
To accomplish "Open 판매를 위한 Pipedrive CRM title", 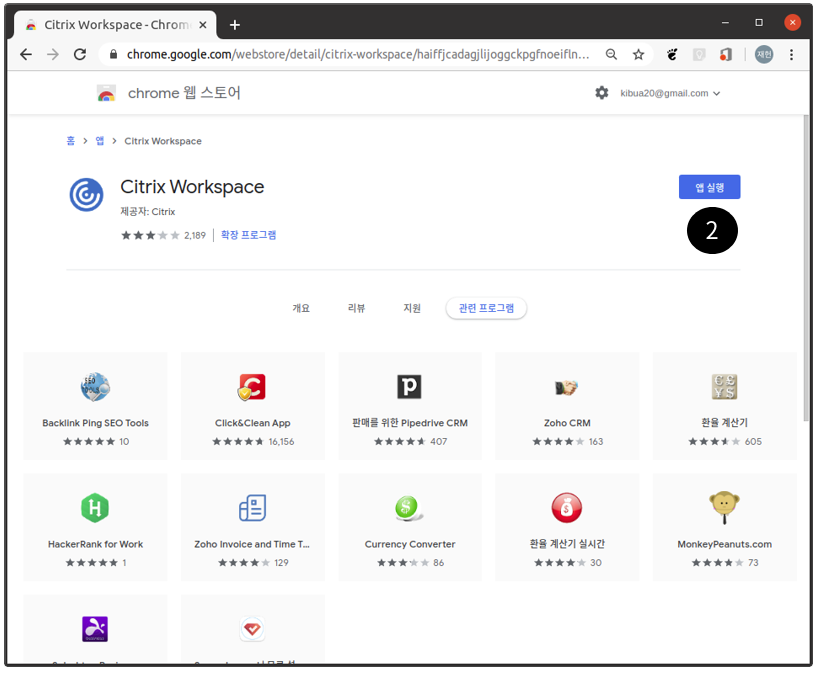I will tap(410, 423).
